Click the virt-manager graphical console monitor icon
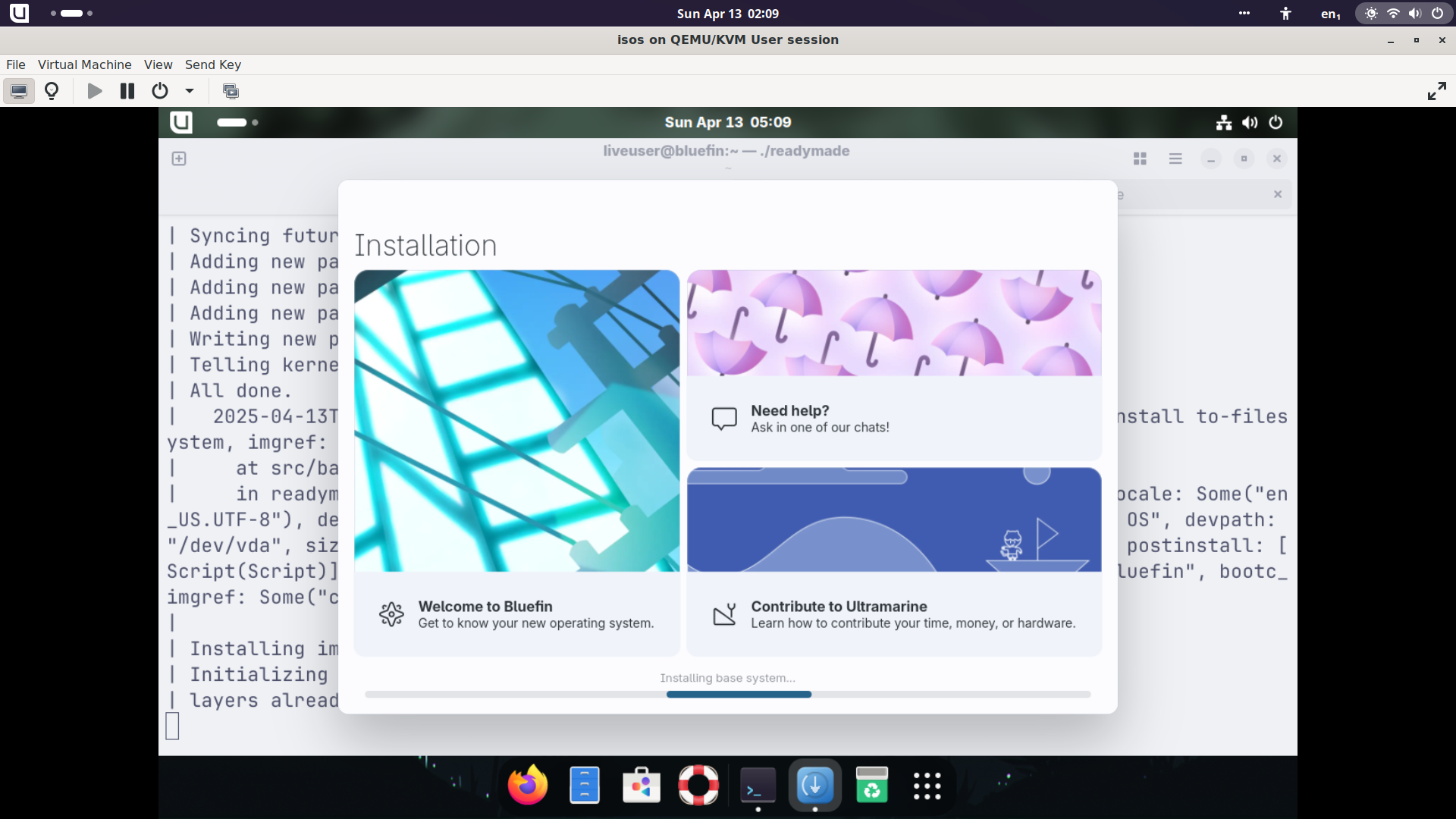Viewport: 1456px width, 819px height. click(x=19, y=91)
